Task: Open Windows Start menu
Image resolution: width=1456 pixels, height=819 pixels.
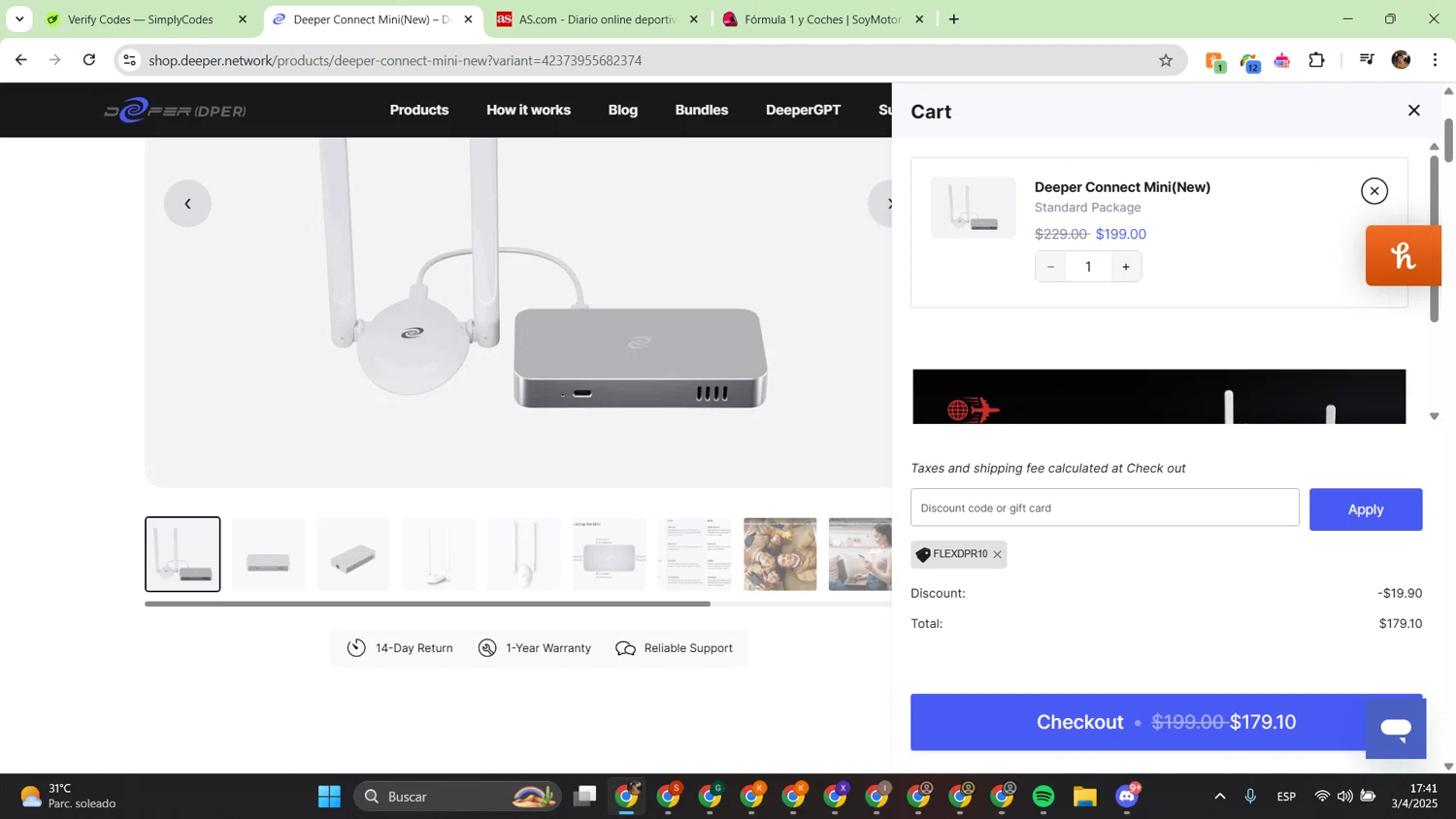Action: coord(329,797)
